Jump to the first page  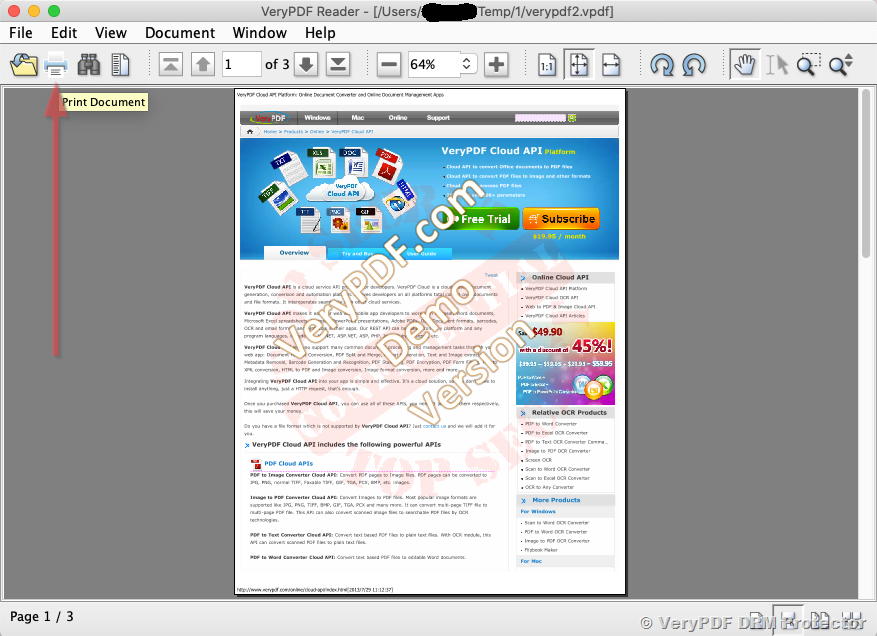click(x=171, y=65)
